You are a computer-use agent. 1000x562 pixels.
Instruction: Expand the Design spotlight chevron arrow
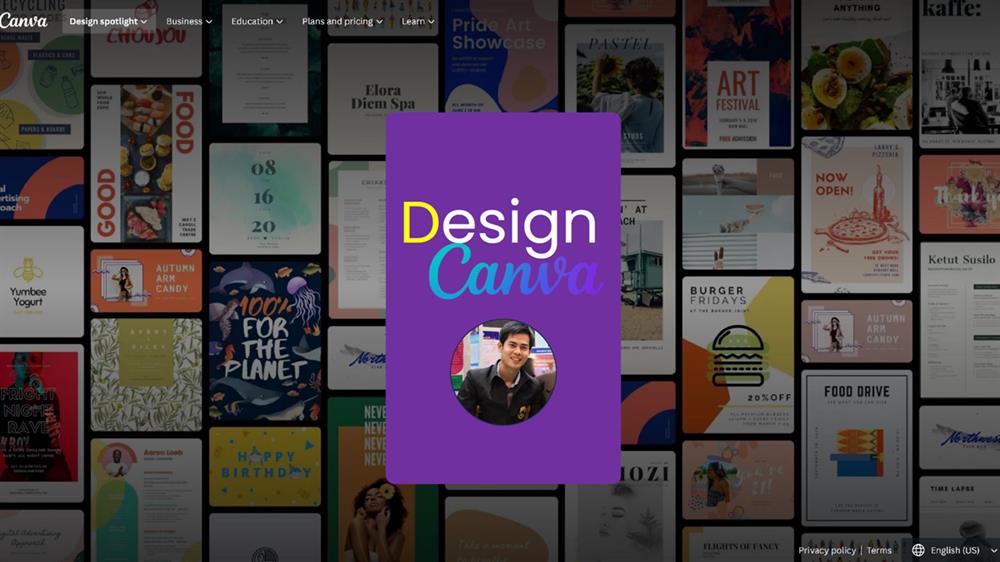click(x=144, y=22)
